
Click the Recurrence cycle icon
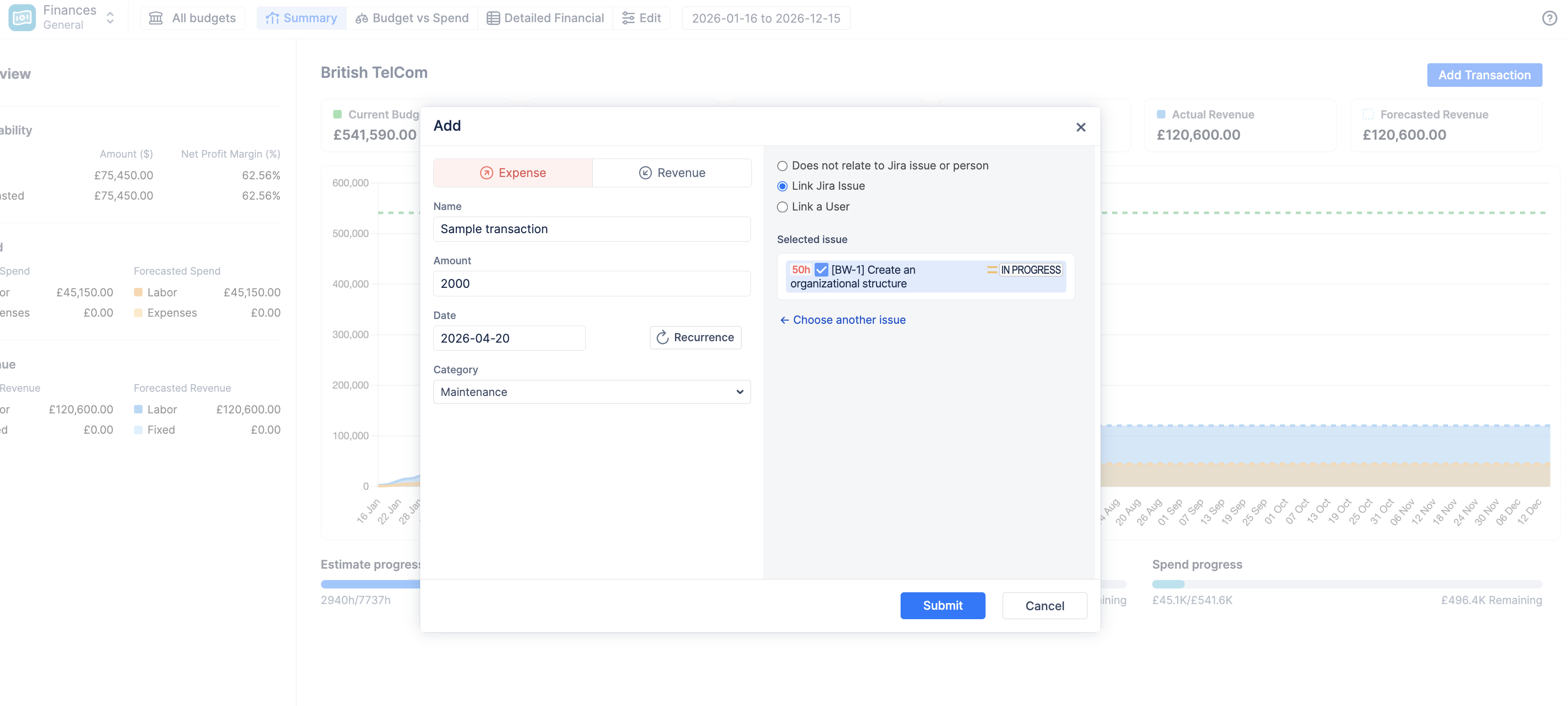tap(662, 338)
